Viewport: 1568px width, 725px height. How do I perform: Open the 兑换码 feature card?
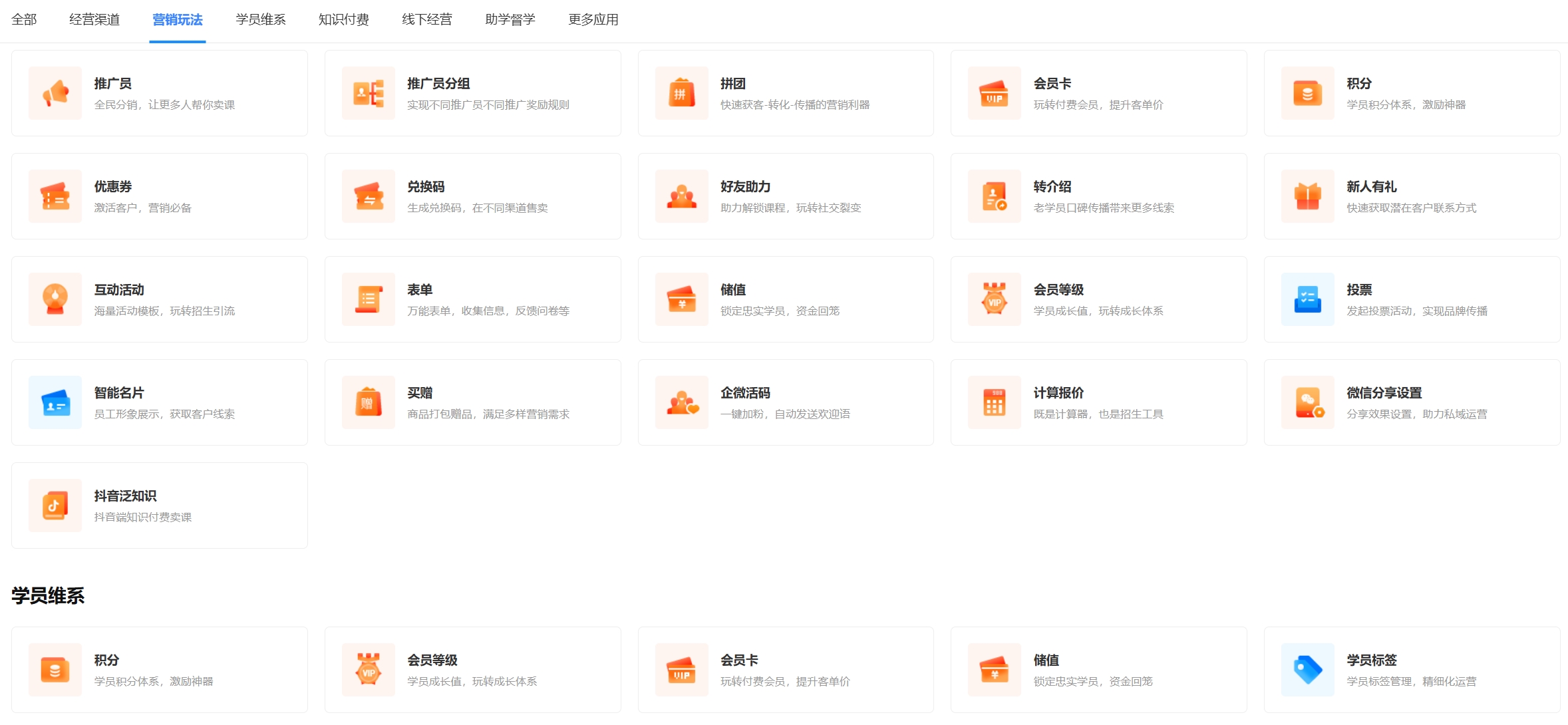point(472,196)
